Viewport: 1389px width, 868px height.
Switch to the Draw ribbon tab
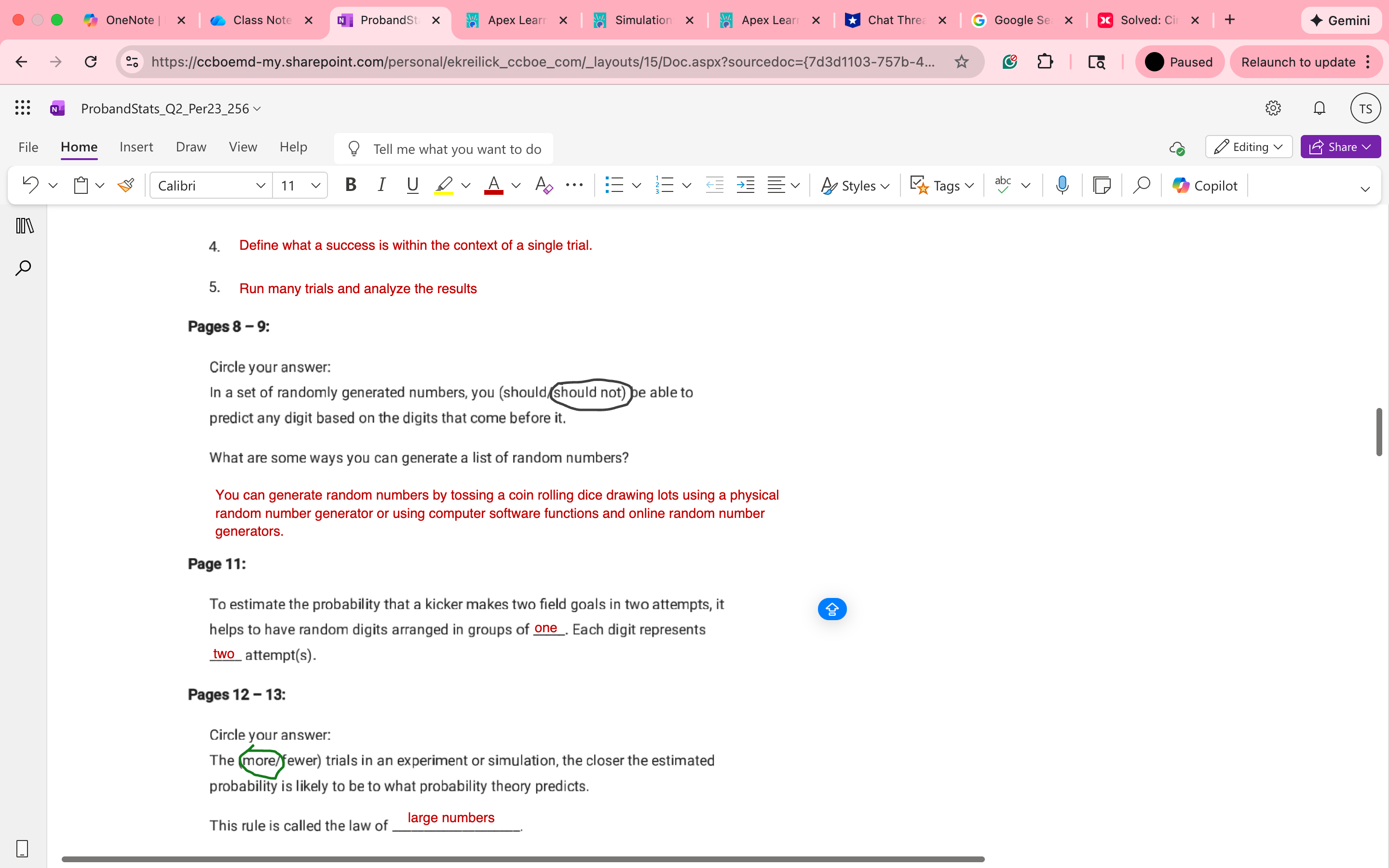191,147
